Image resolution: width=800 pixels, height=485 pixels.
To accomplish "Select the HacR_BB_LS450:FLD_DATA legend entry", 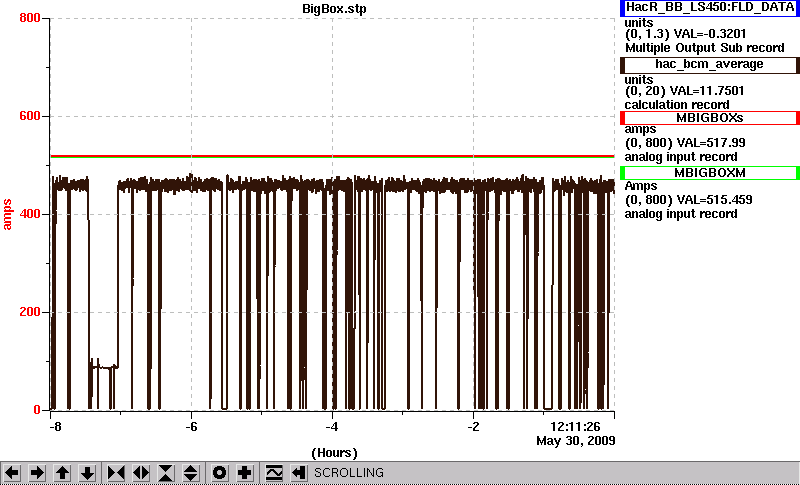I will (710, 8).
